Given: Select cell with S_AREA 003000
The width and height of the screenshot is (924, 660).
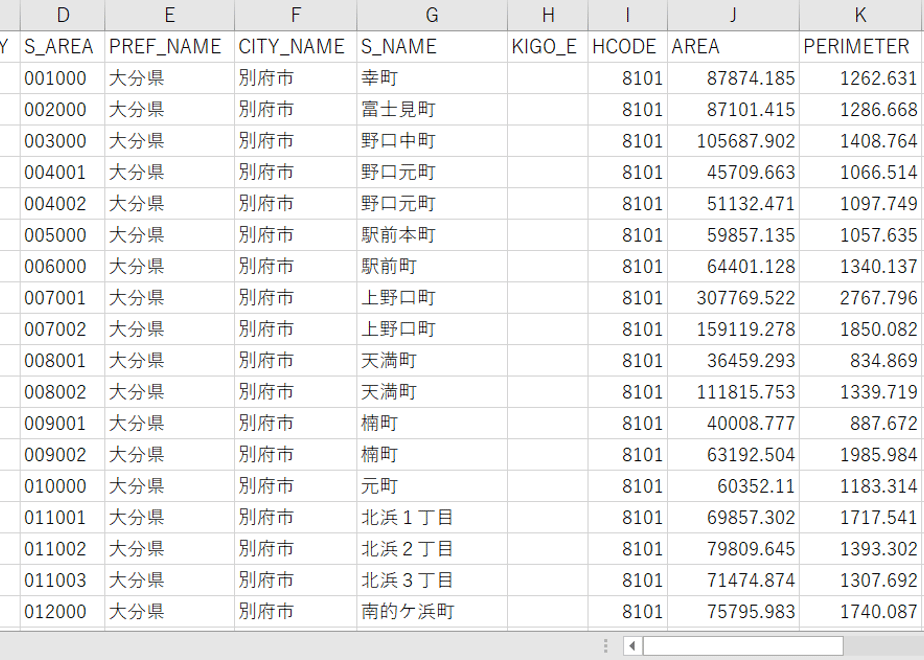Looking at the screenshot, I should (x=62, y=141).
